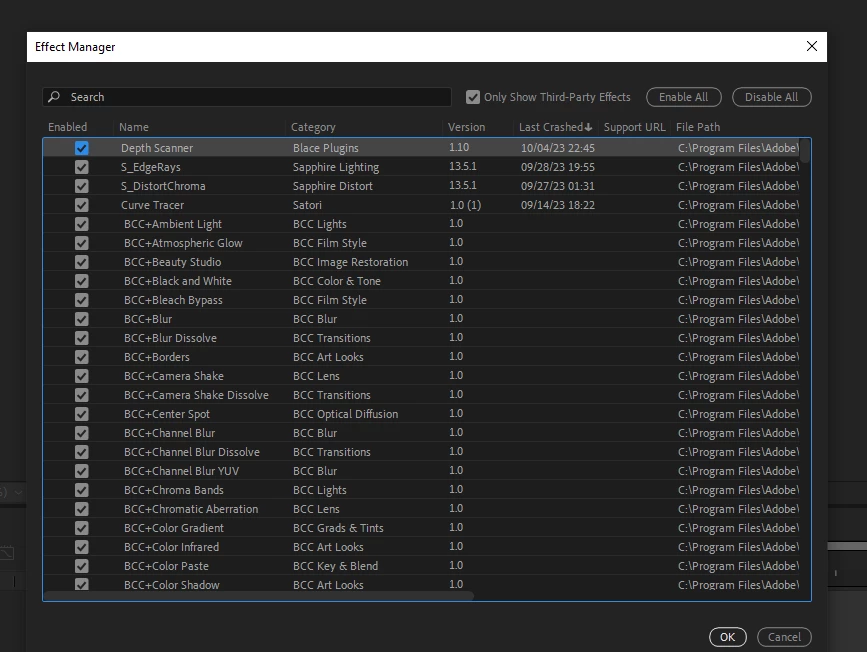
Task: Click crash date 10/04/23 22:45
Action: coord(557,148)
